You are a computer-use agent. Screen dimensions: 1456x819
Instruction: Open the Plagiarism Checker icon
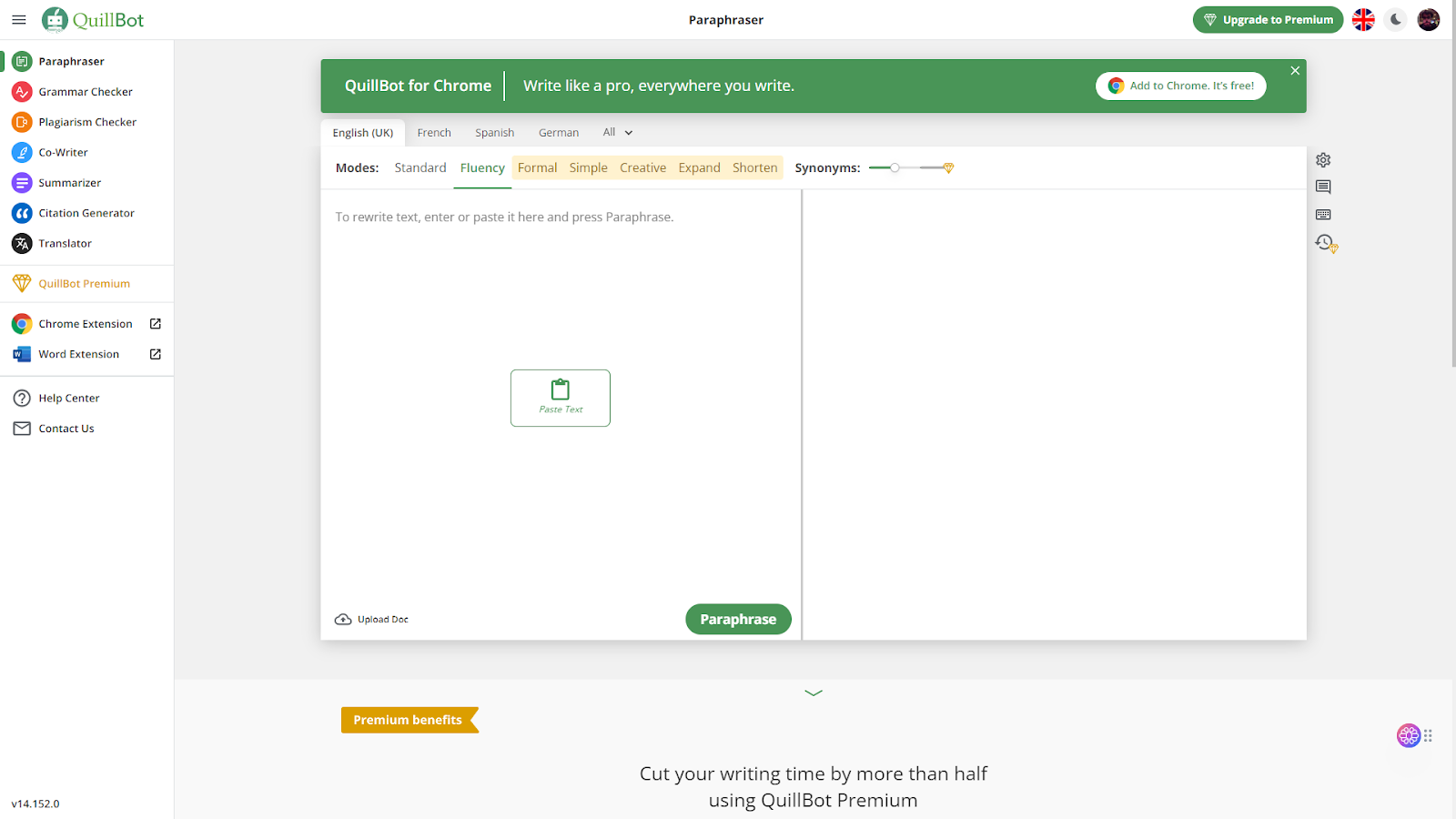22,122
